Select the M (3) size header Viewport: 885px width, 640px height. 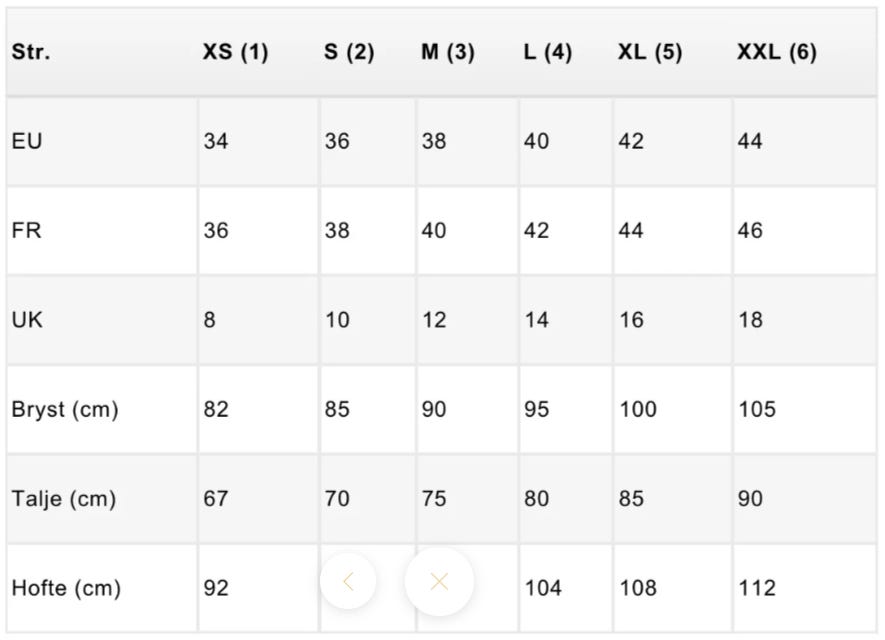click(x=447, y=53)
